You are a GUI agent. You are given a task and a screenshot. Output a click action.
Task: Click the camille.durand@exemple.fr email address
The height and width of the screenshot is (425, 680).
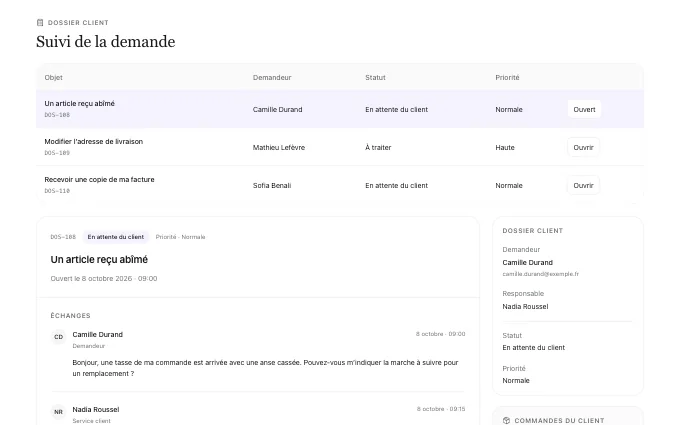(541, 274)
